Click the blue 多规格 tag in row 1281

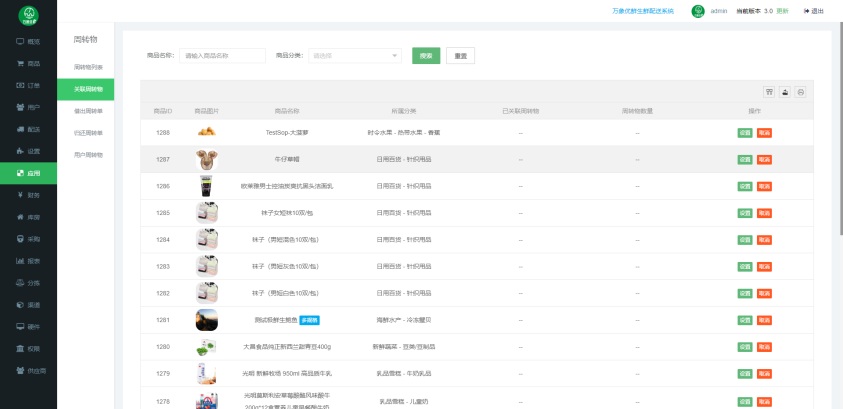click(310, 320)
